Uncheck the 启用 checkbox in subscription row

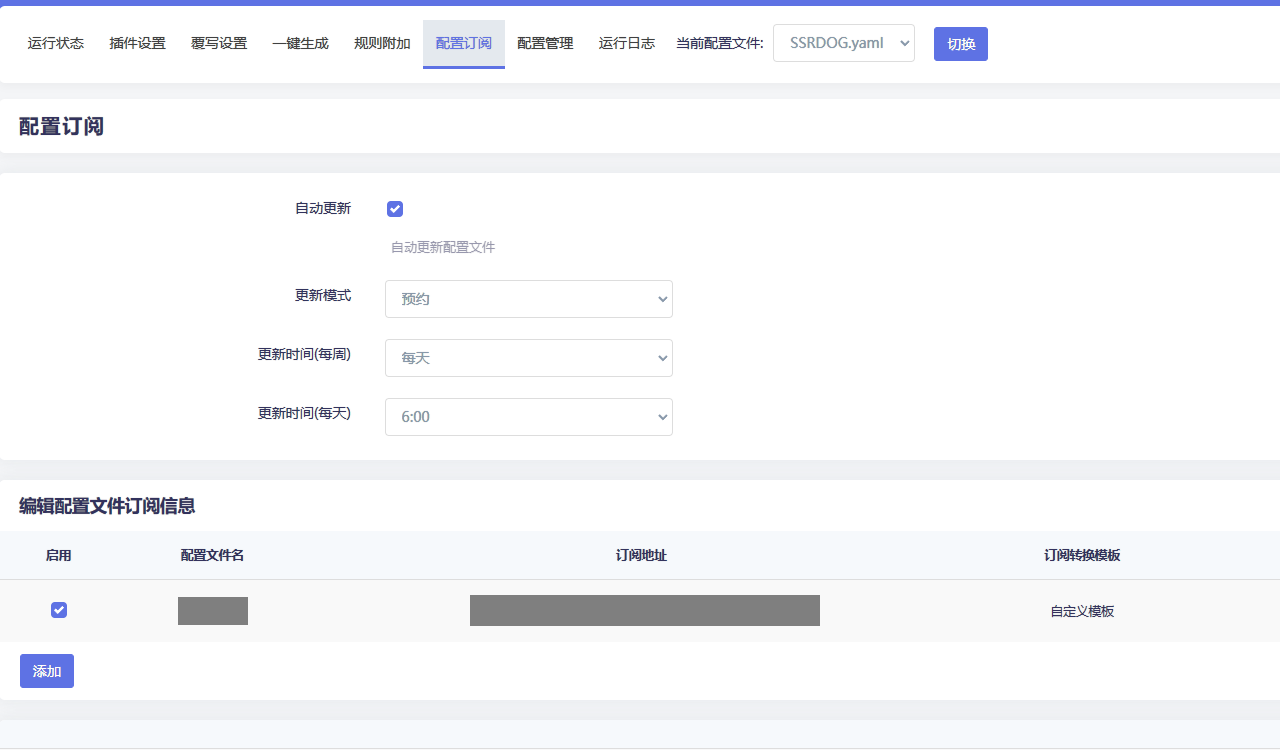coord(59,610)
